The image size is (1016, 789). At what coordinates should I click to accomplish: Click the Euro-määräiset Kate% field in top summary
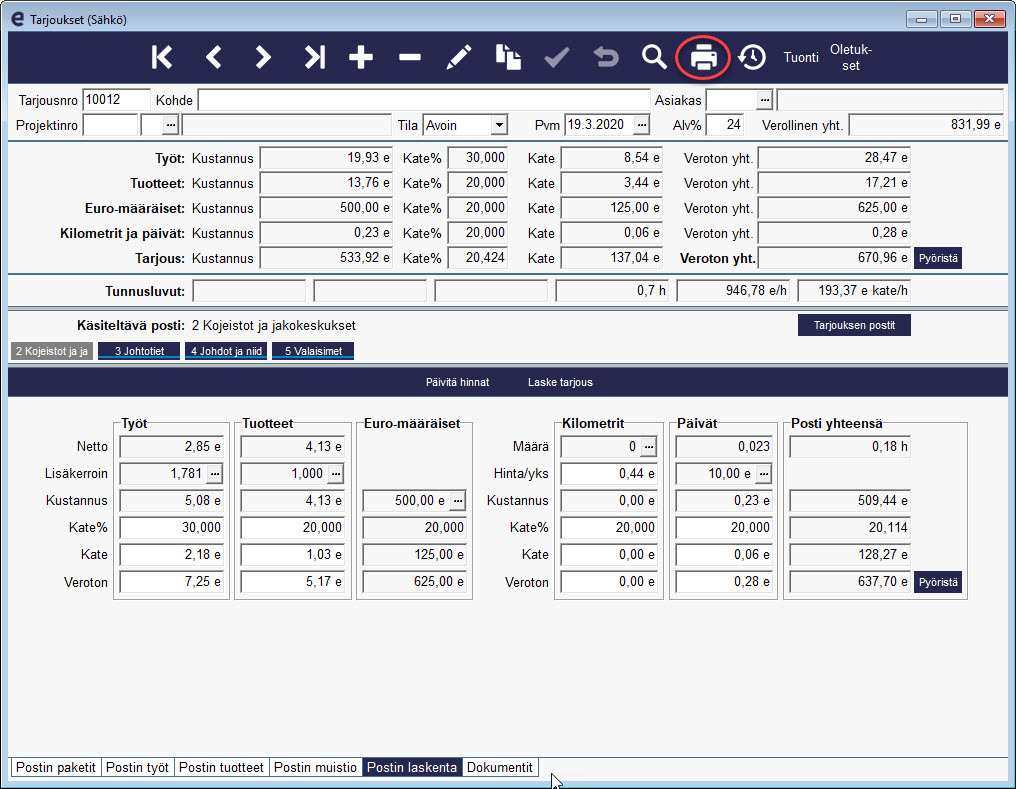(x=478, y=208)
